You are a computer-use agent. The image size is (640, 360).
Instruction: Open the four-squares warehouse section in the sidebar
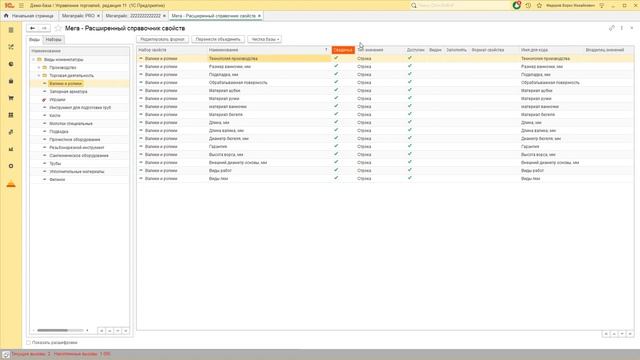[11, 115]
